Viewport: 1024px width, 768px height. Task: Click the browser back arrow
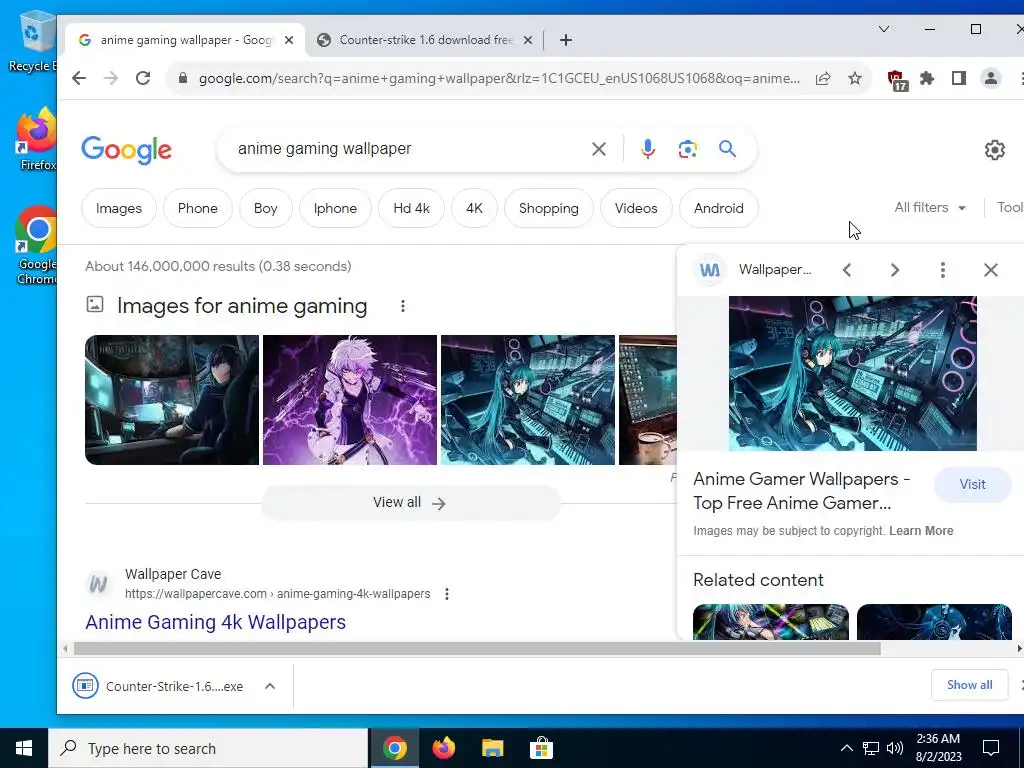click(x=79, y=78)
